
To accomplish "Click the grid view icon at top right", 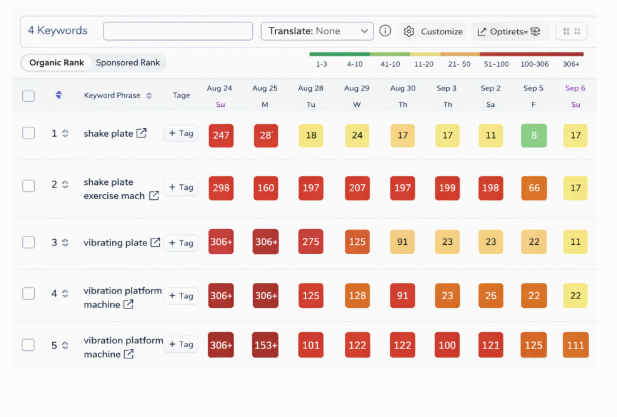I will 571,31.
